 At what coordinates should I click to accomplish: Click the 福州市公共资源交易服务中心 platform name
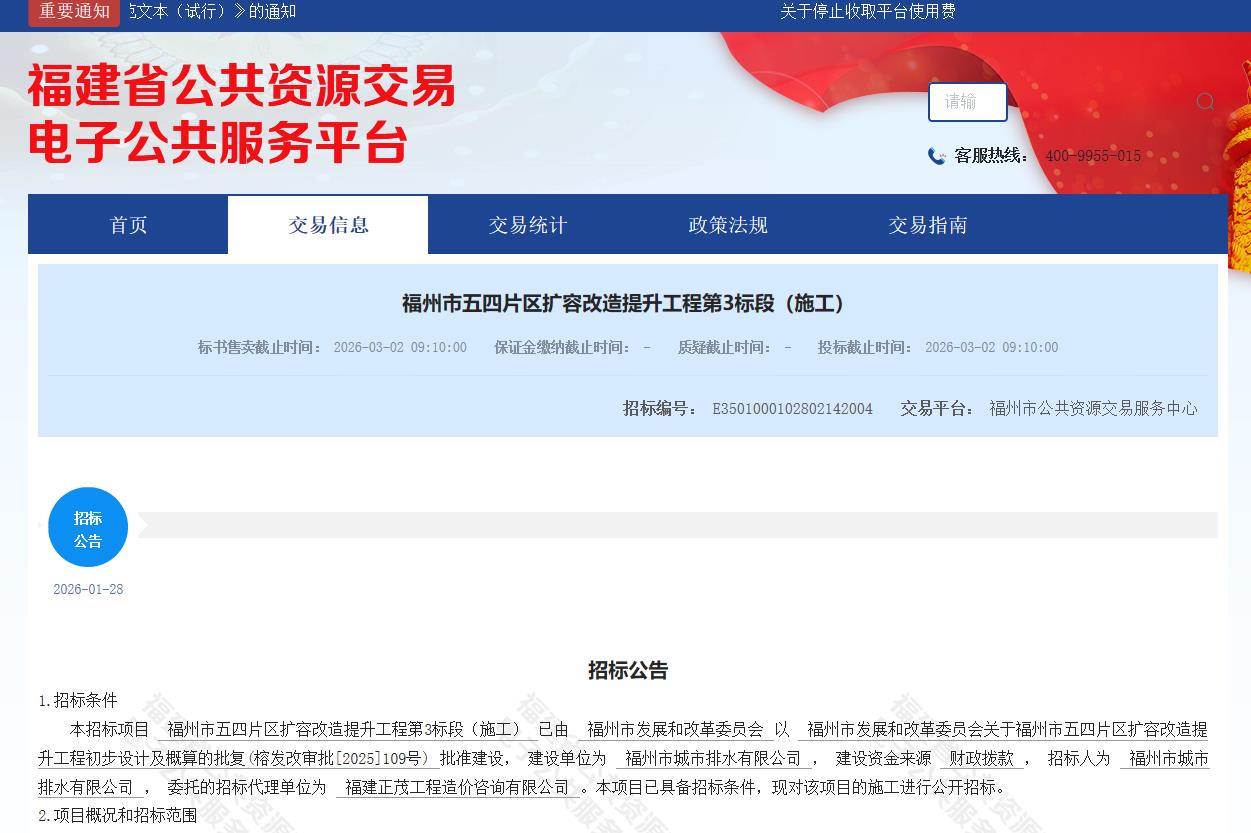1093,408
